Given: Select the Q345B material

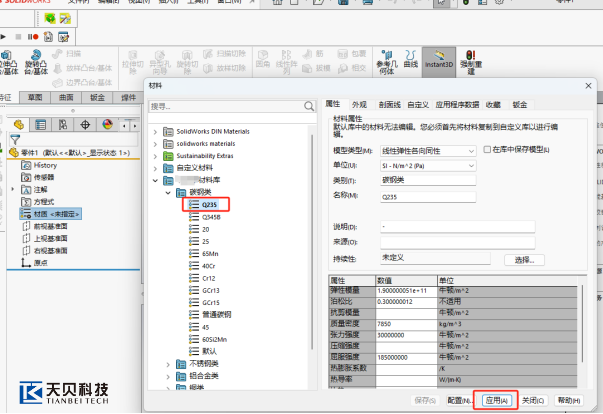Looking at the screenshot, I should [211, 217].
